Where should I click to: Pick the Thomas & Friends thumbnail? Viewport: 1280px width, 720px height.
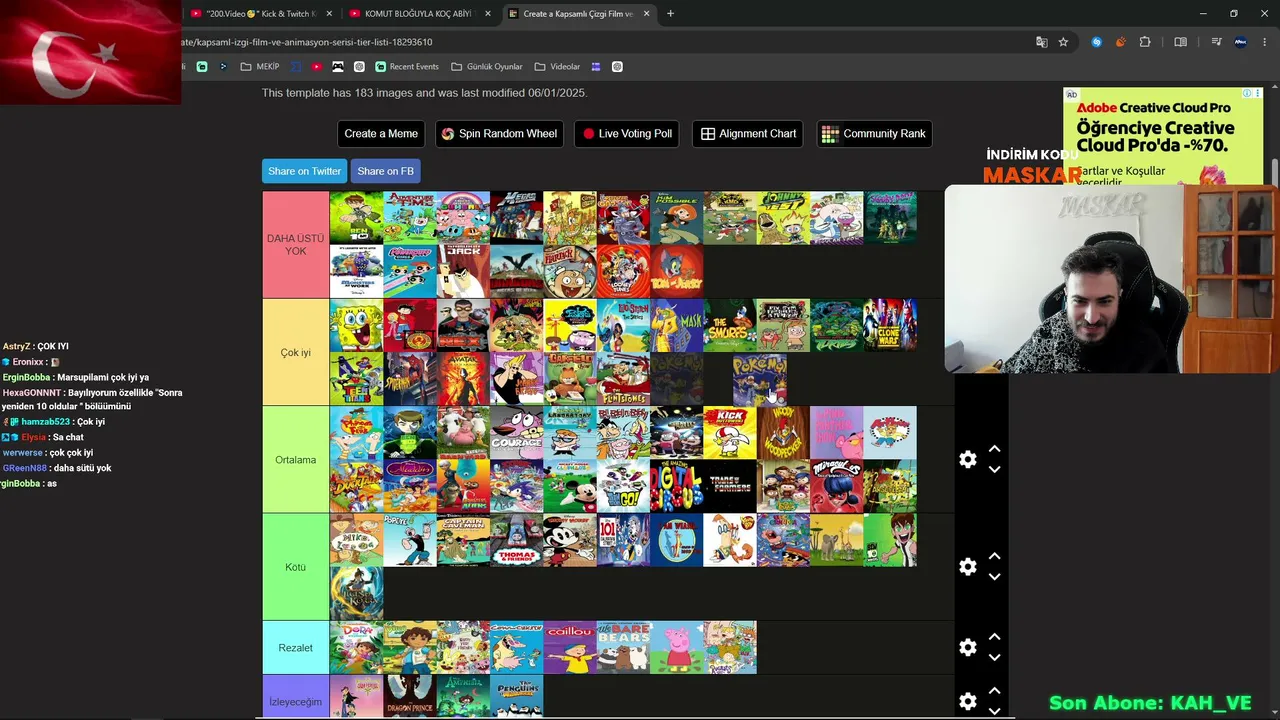coord(517,540)
